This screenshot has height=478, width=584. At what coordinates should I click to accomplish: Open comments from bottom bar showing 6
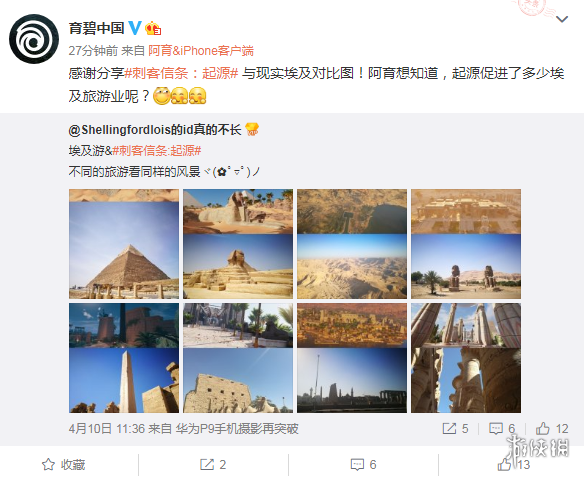coord(364,464)
